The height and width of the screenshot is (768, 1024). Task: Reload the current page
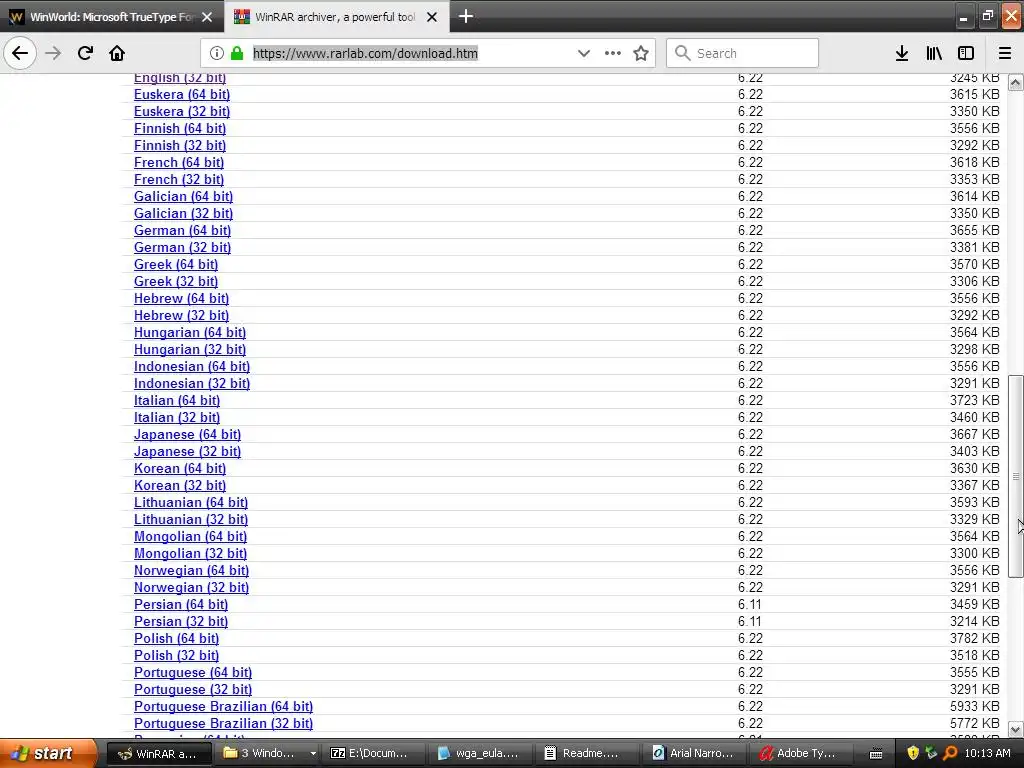tap(85, 53)
